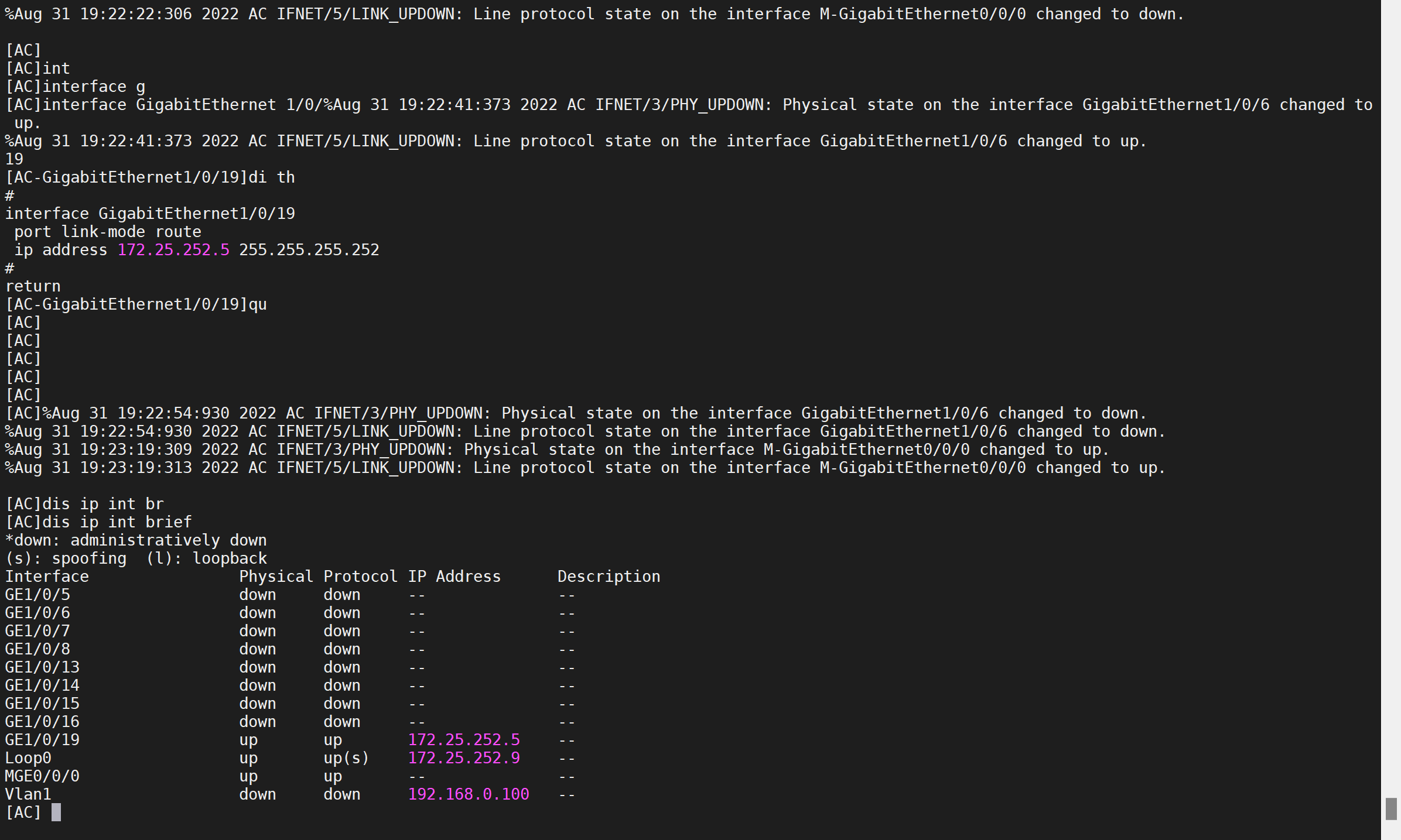The width and height of the screenshot is (1401, 840).
Task: Click the IP Address column header
Action: pos(455,577)
